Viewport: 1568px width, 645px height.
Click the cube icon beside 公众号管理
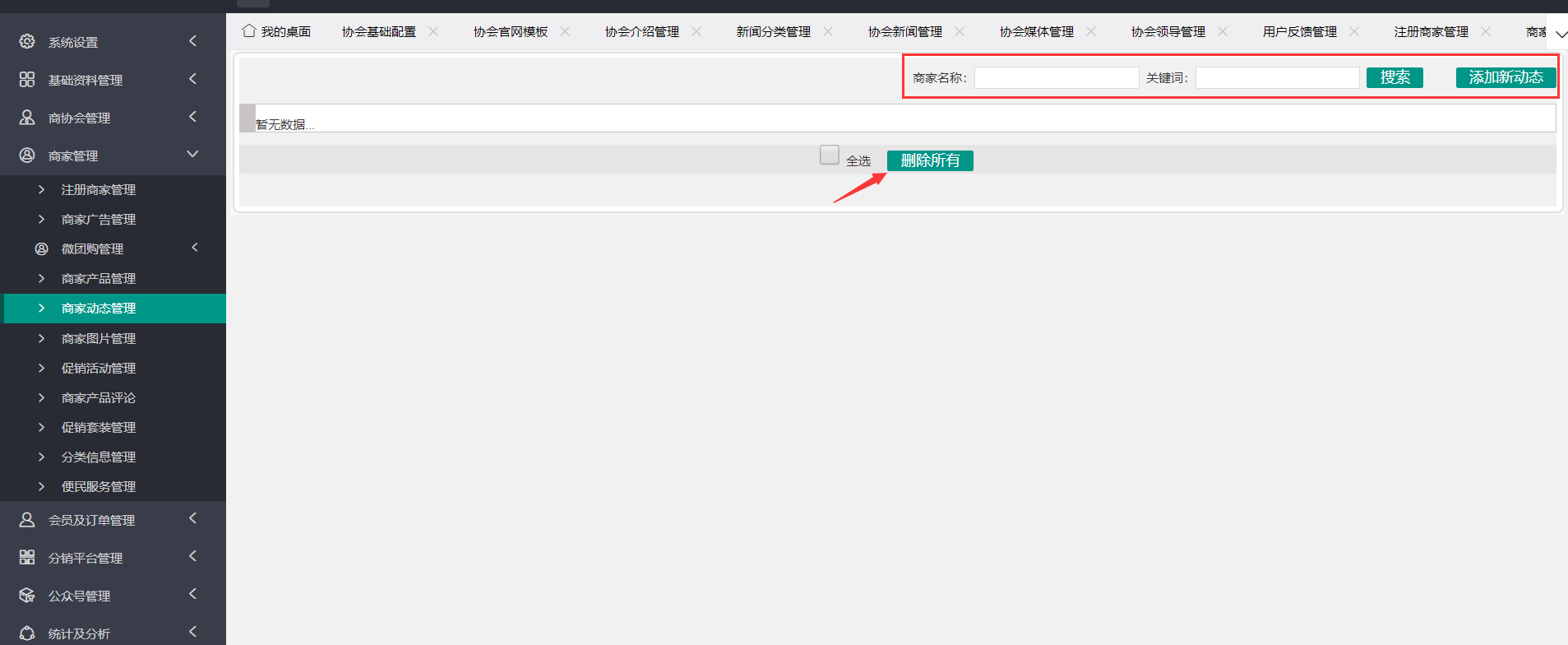pos(27,596)
